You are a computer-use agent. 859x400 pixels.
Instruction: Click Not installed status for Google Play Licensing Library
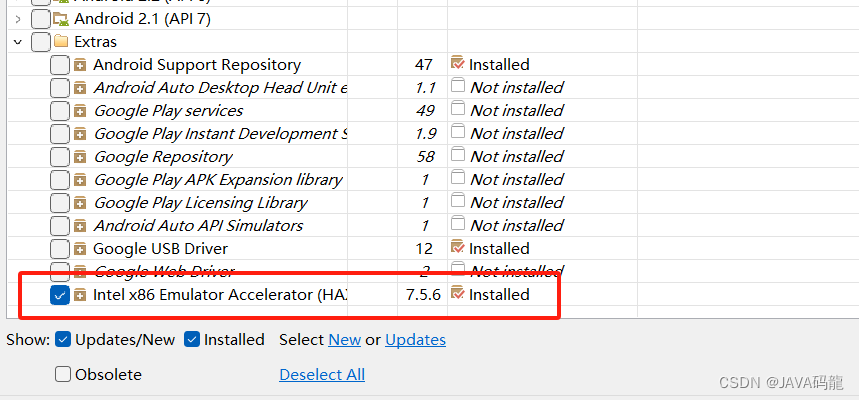point(517,203)
